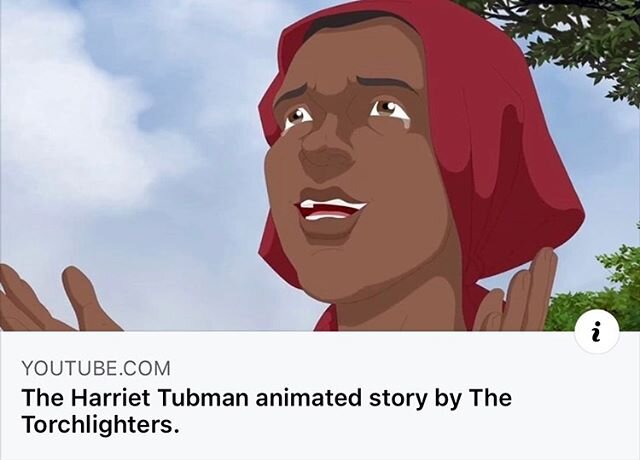This screenshot has width=640, height=460.
Task: Click the info icon on link preview
Action: 597,332
